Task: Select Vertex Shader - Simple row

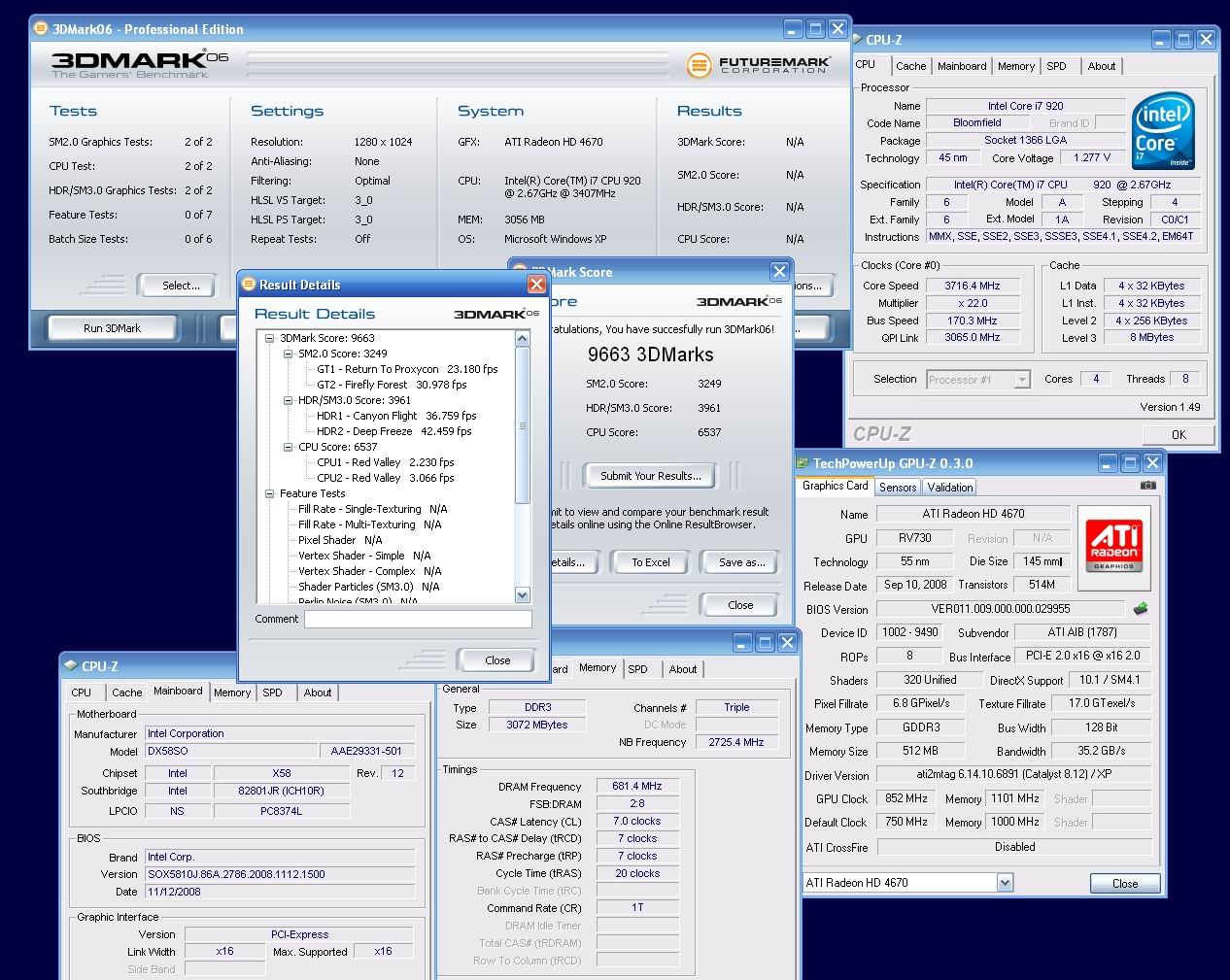Action: click(x=364, y=556)
